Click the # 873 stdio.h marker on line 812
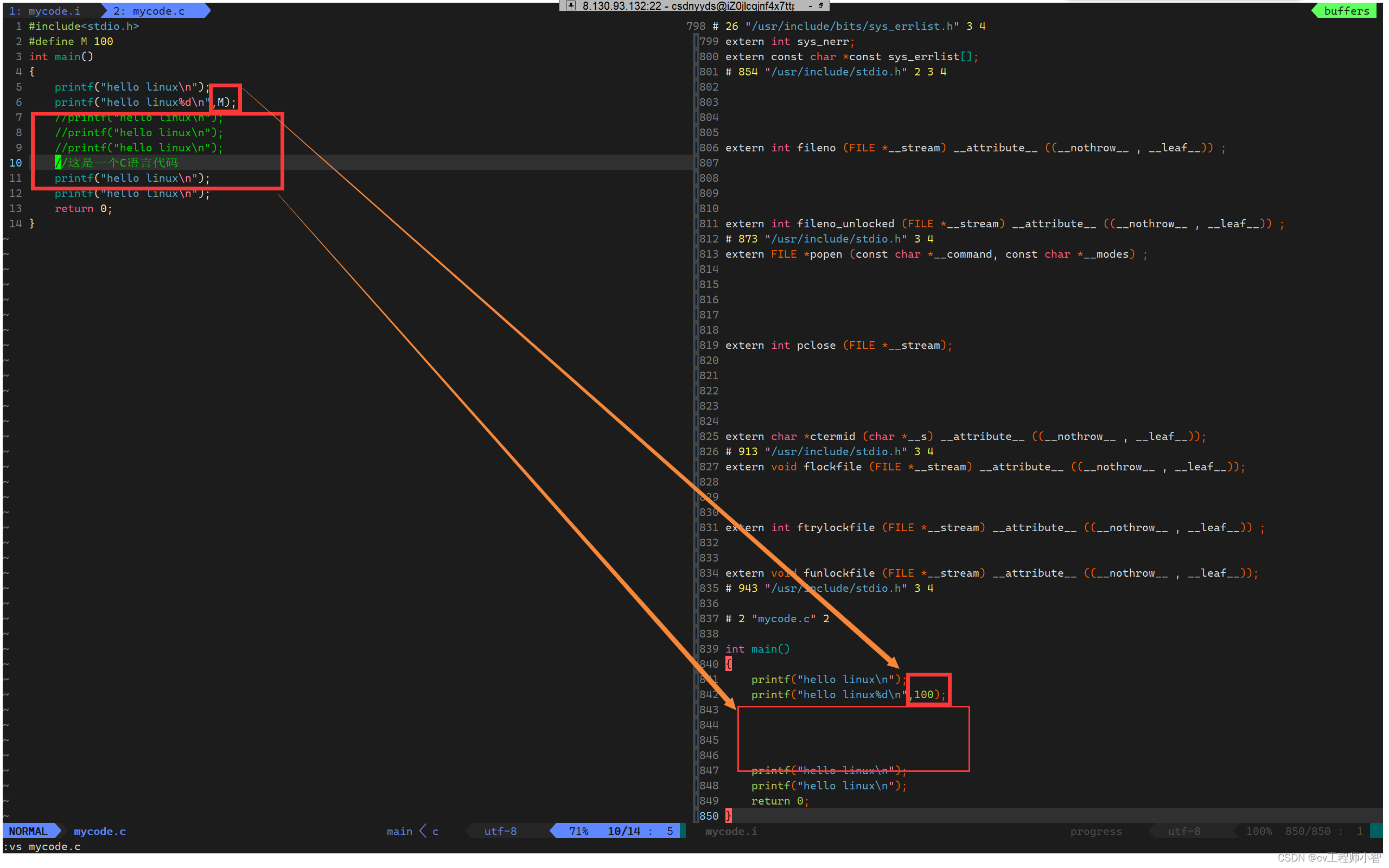Image resolution: width=1389 pixels, height=868 pixels. tap(829, 239)
